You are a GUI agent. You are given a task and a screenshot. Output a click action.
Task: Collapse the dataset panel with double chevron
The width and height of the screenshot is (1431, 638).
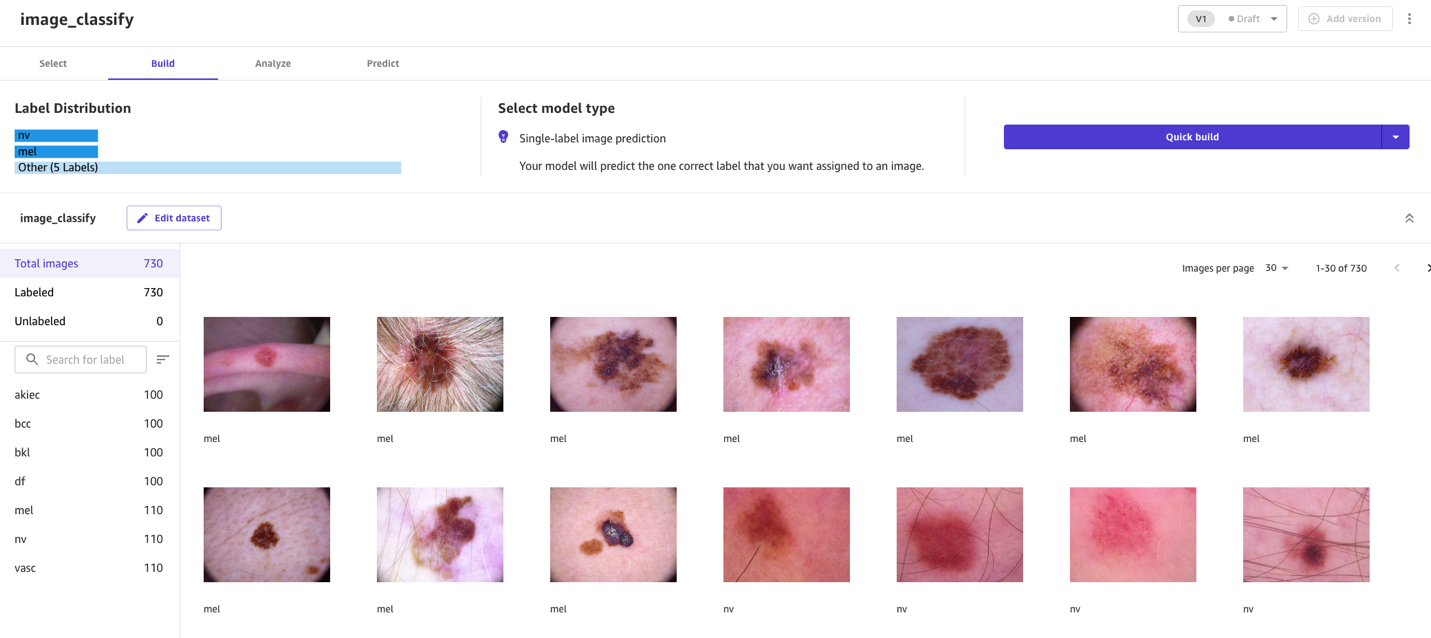[x=1409, y=218]
